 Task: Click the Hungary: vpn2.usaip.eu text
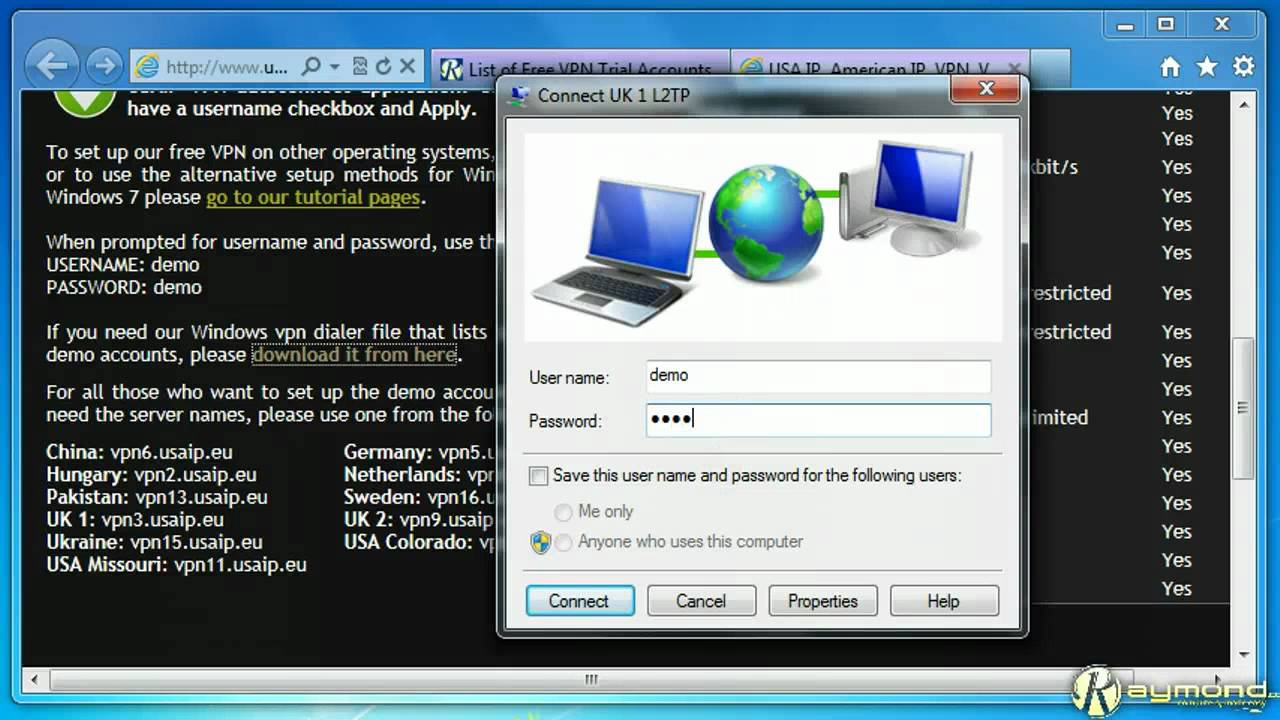(x=151, y=475)
